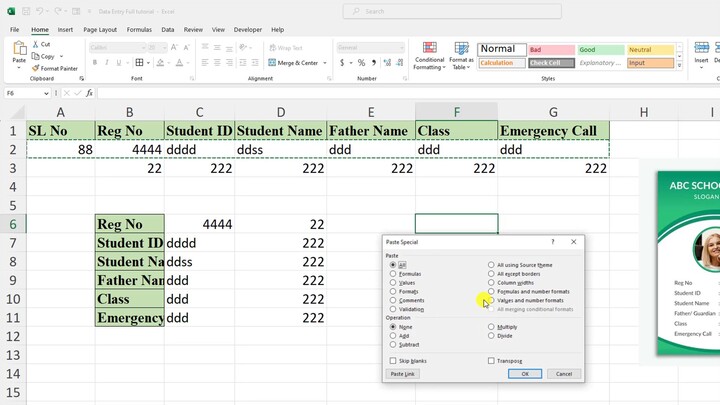Click Increase Decimal icon
This screenshot has width=720, height=405.
click(387, 62)
